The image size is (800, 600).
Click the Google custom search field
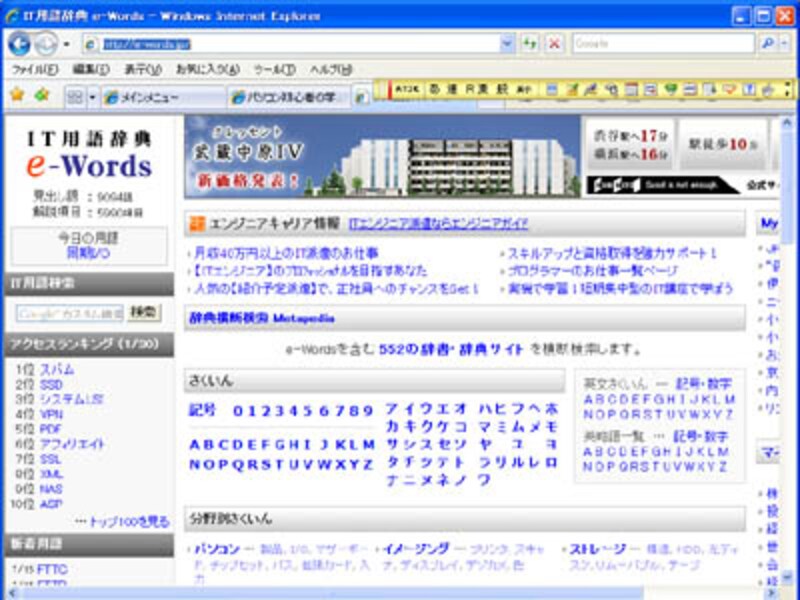(x=69, y=314)
